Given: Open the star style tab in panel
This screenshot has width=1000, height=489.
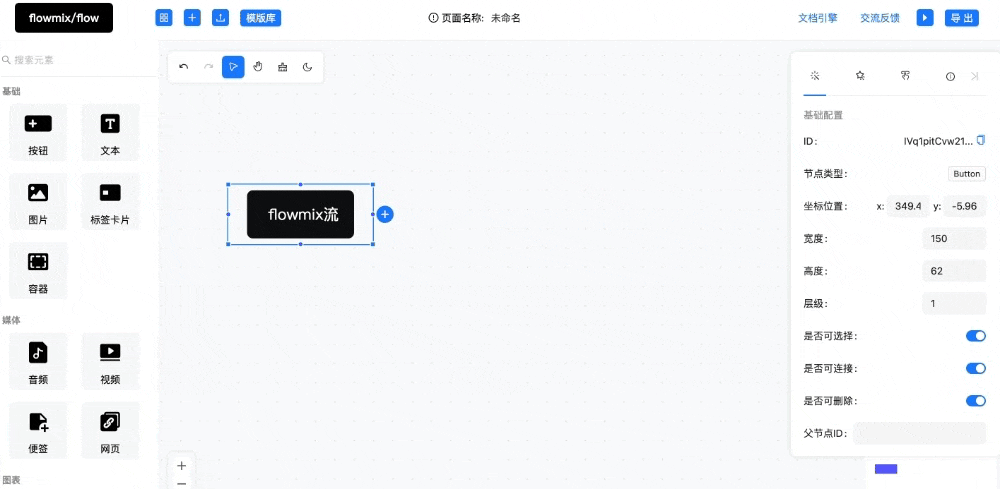Looking at the screenshot, I should [860, 75].
